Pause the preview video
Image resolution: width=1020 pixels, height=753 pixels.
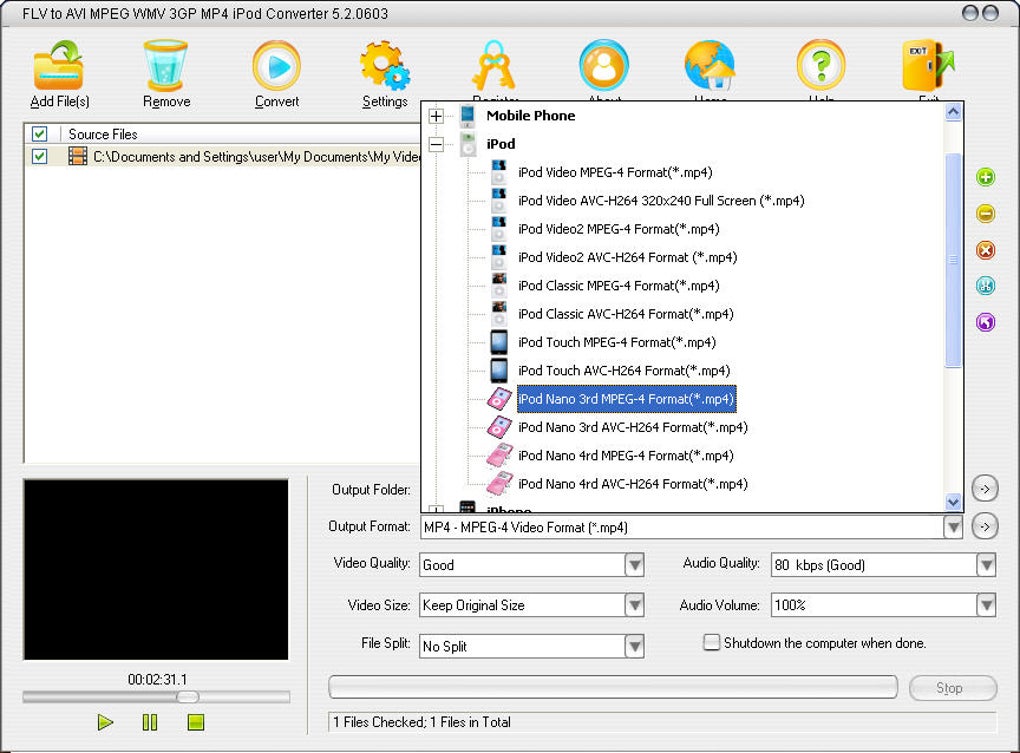pos(150,722)
